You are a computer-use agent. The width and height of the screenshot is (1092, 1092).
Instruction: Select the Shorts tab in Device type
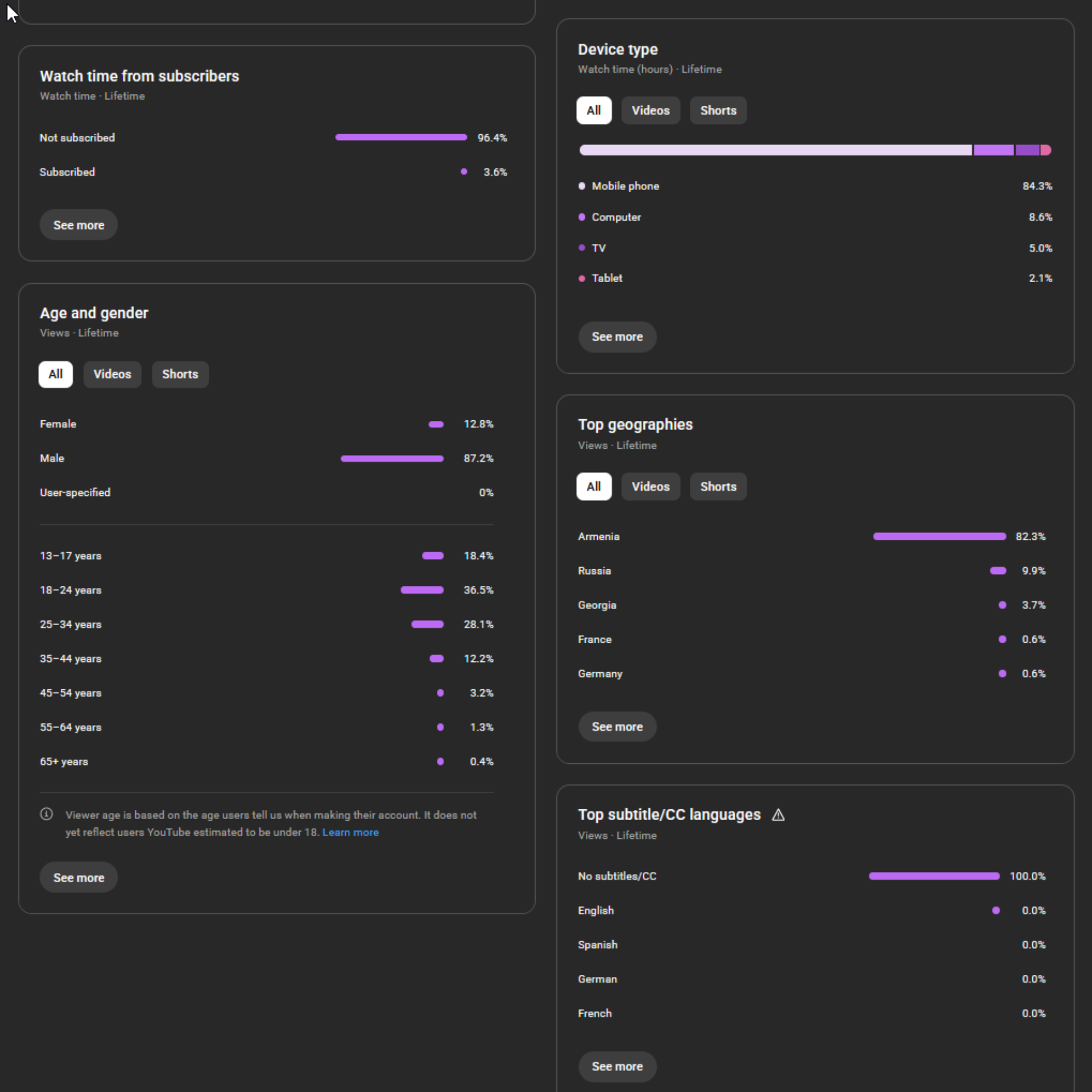coord(718,110)
